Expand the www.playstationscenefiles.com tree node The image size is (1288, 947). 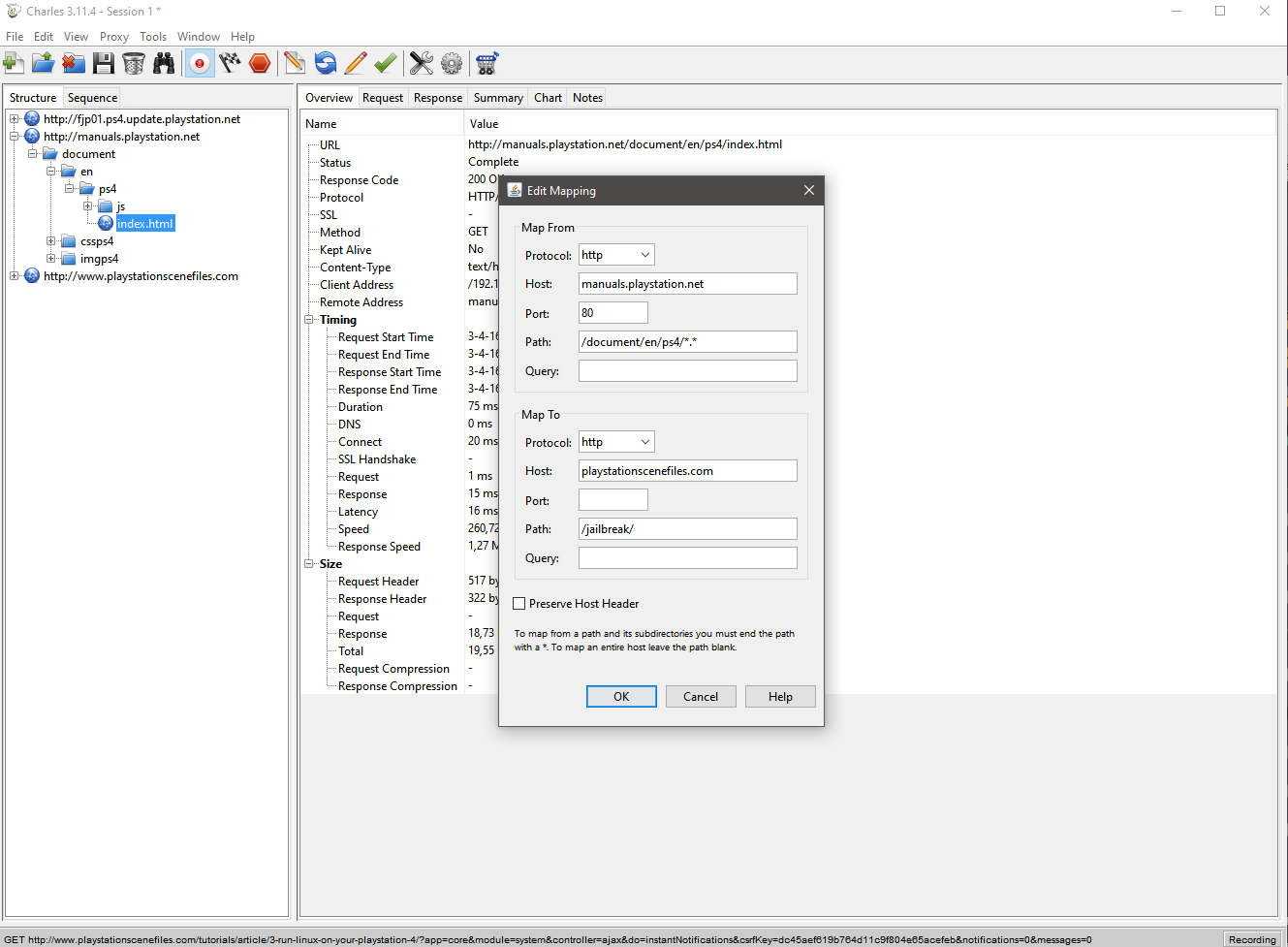(14, 276)
